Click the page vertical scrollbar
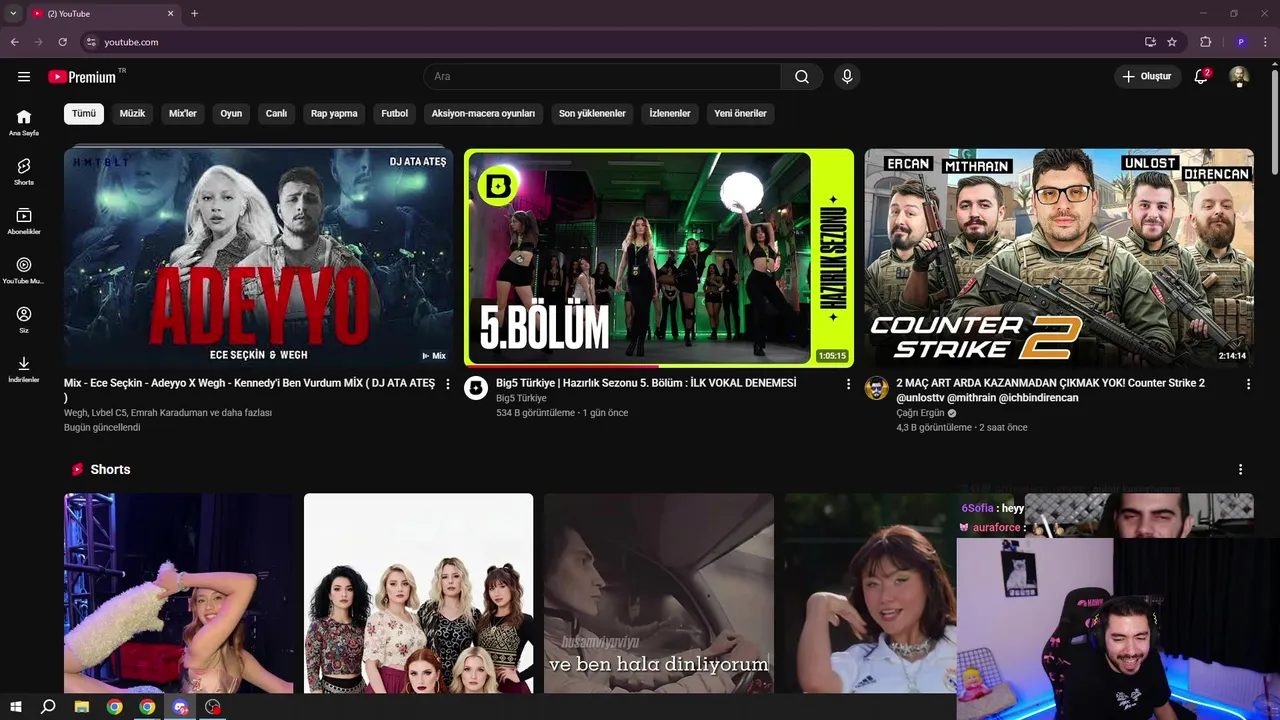The image size is (1280, 720). pos(1274,120)
